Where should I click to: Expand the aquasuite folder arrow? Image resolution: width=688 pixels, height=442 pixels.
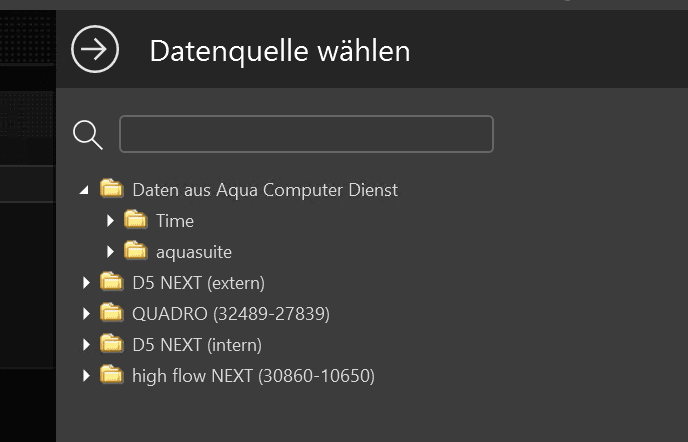(110, 252)
